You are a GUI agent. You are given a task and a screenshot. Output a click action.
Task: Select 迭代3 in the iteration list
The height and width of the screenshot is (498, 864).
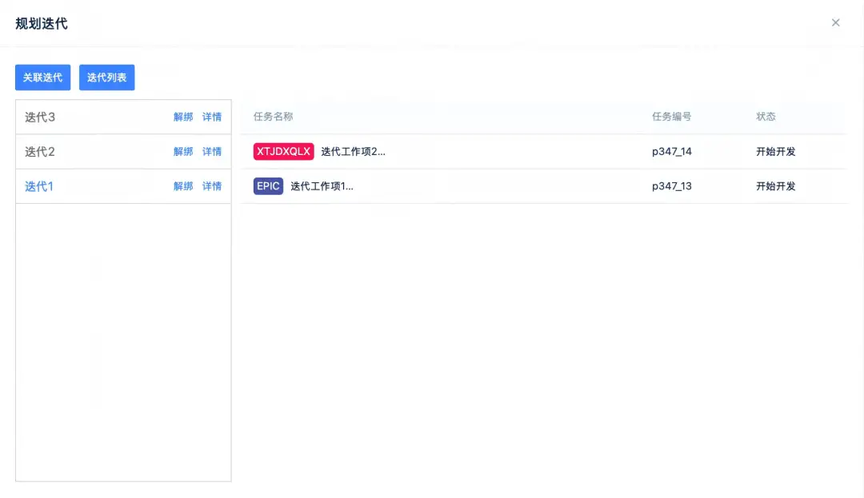[x=40, y=117]
